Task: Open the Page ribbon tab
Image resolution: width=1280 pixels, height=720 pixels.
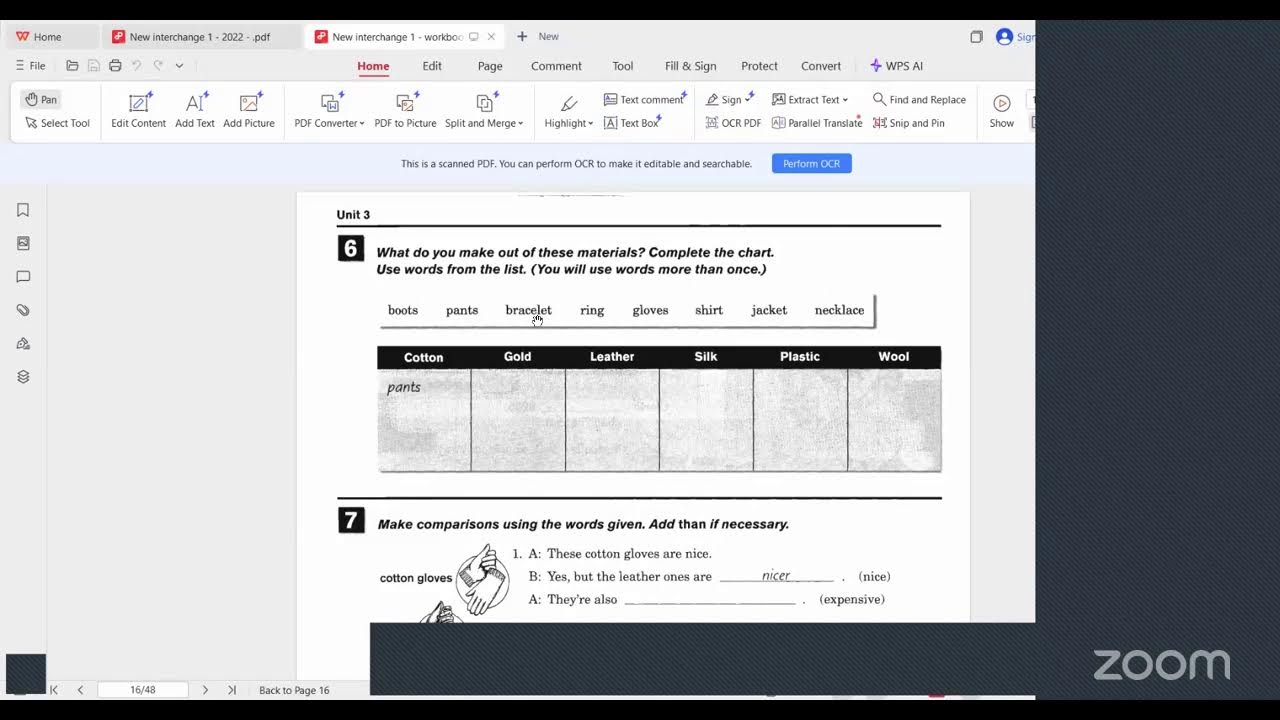Action: coord(490,66)
